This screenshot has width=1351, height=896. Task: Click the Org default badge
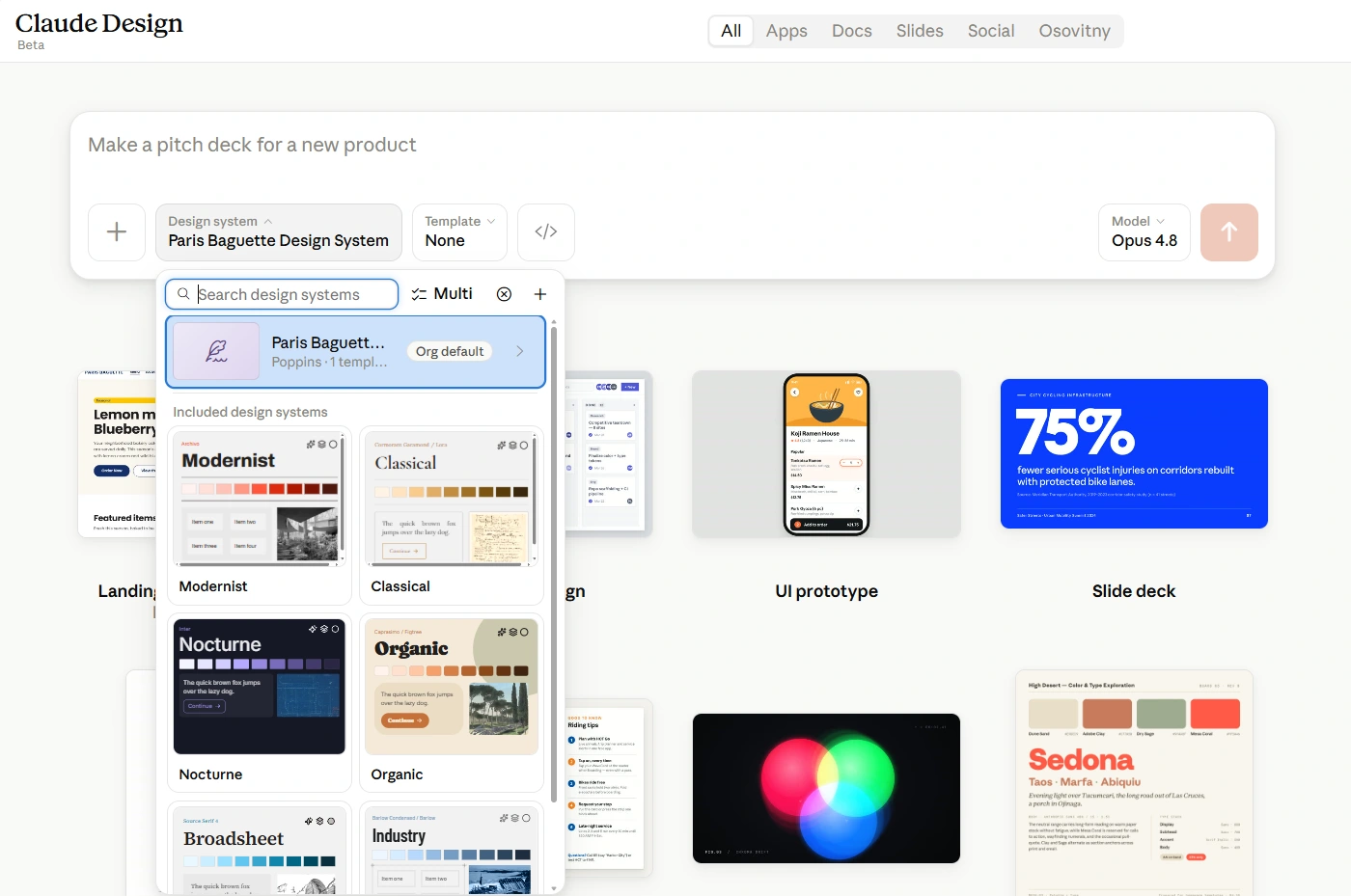[x=450, y=351]
